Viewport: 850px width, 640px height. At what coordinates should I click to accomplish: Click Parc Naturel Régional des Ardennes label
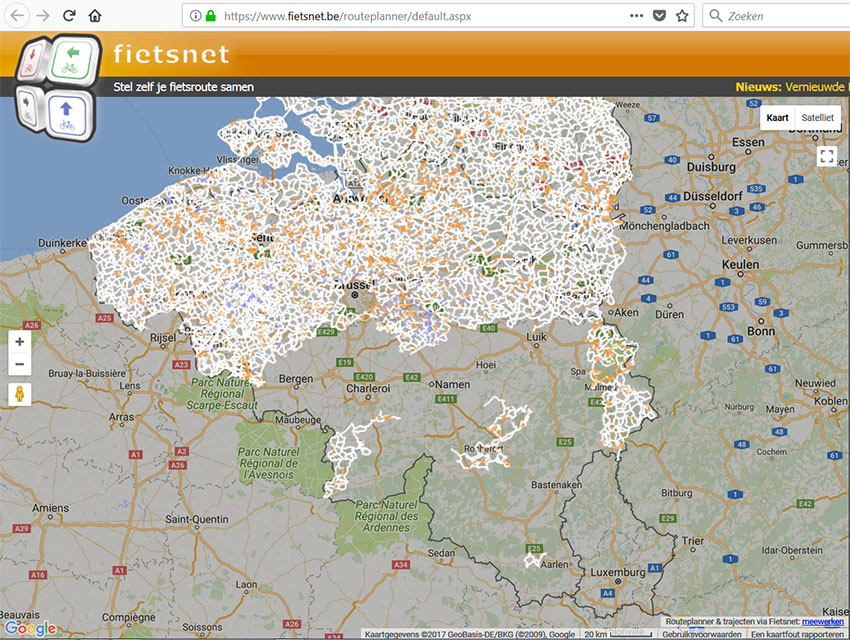tap(387, 516)
